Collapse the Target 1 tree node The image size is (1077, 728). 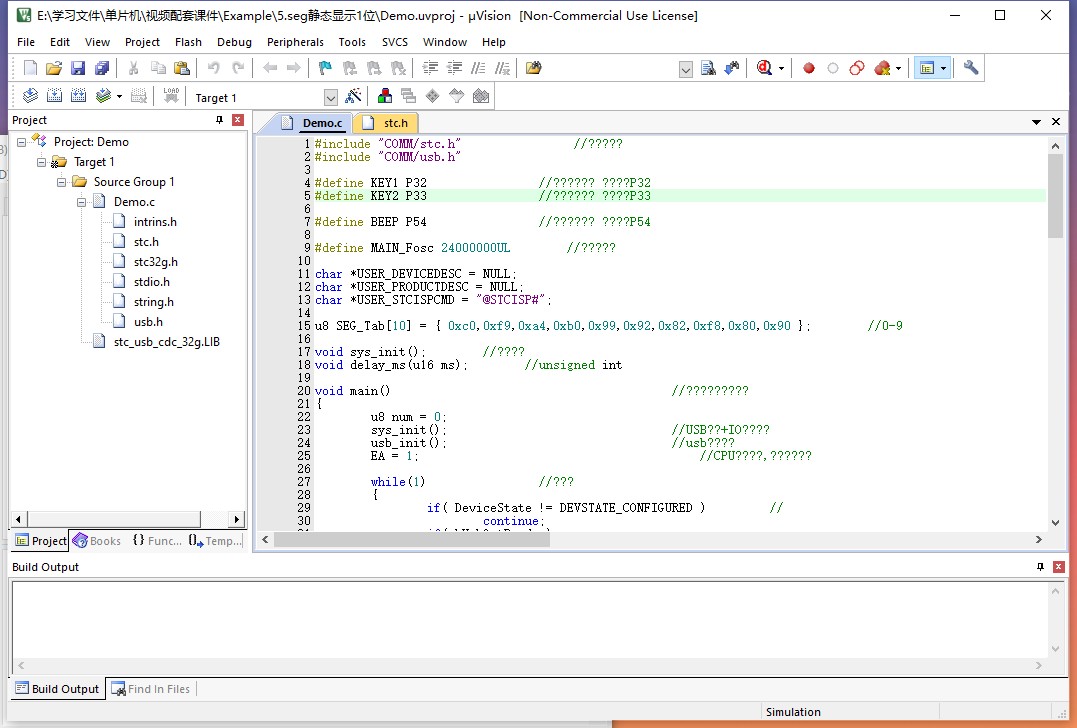click(41, 162)
